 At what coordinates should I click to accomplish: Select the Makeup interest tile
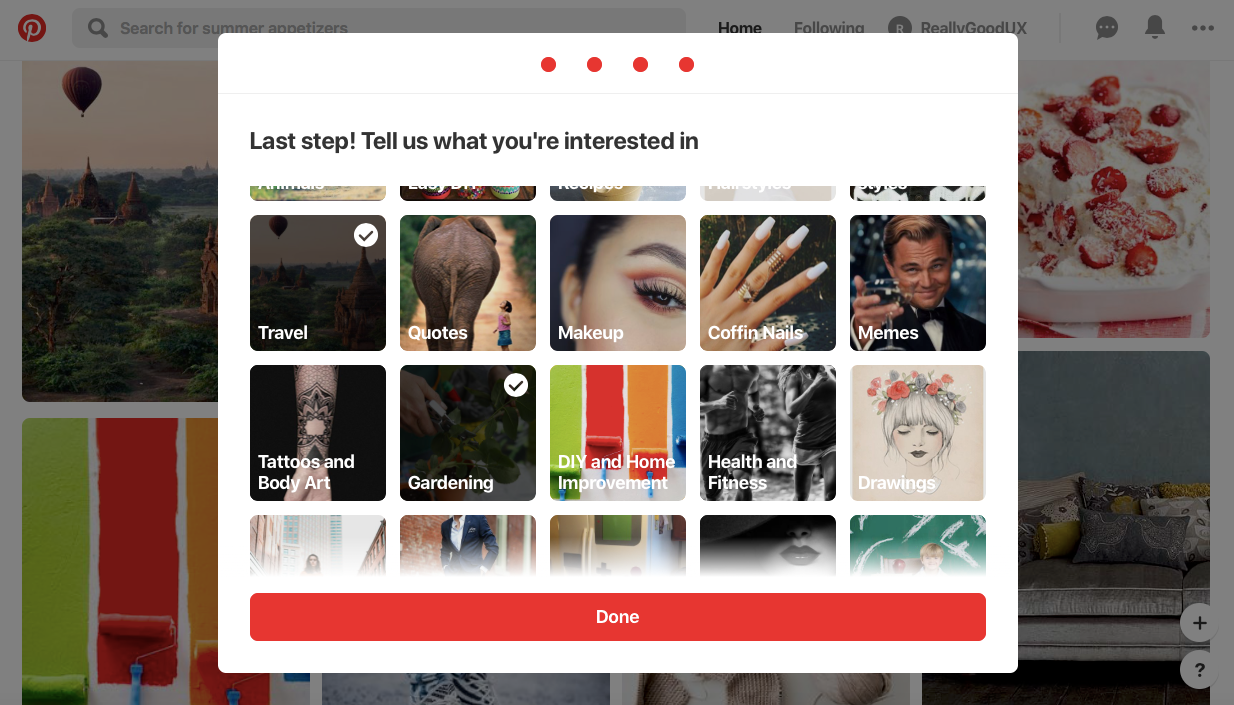[618, 283]
